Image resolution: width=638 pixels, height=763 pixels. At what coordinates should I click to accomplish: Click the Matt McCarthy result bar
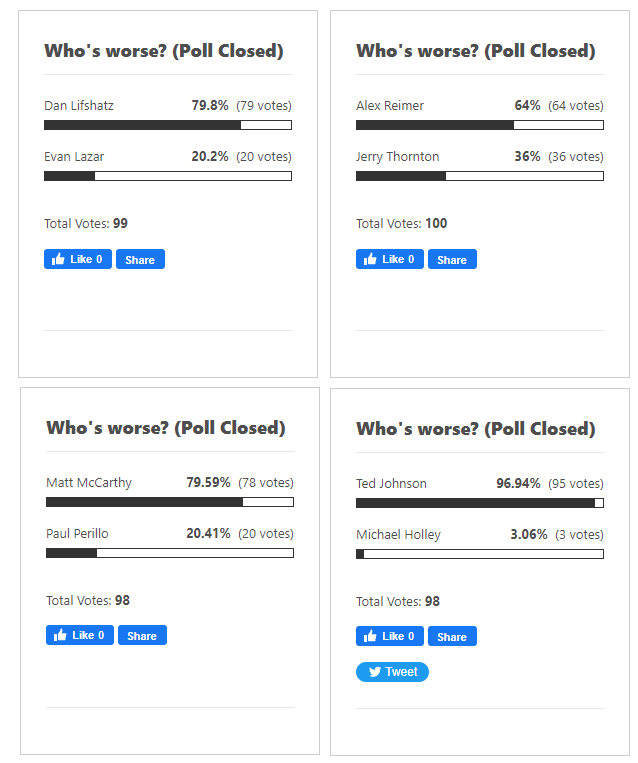tap(170, 503)
